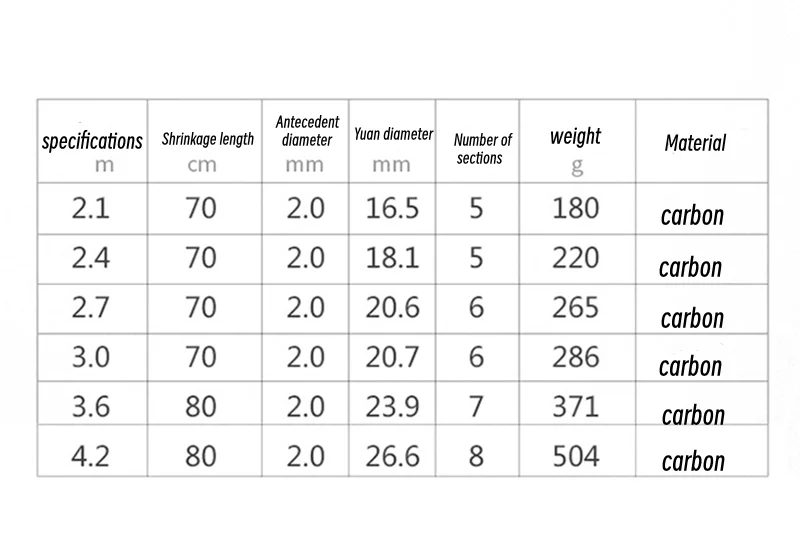The width and height of the screenshot is (800, 544).
Task: Select the sections value 8
Action: click(476, 456)
